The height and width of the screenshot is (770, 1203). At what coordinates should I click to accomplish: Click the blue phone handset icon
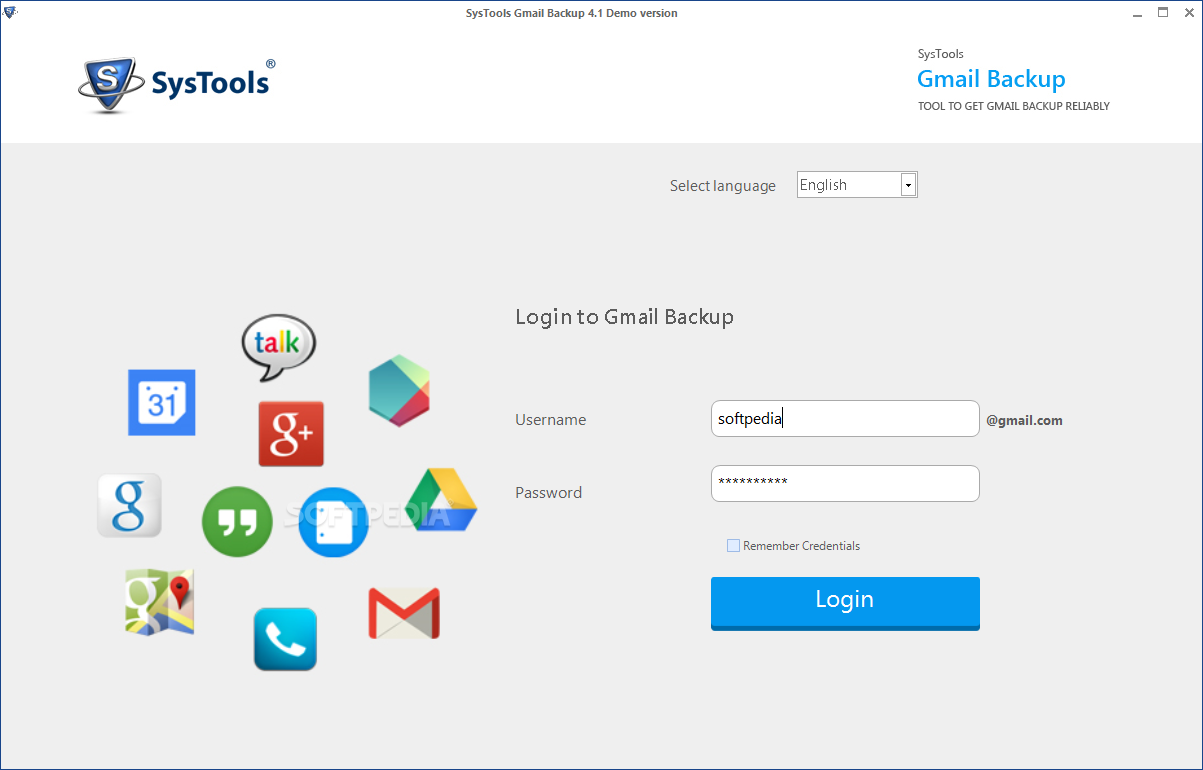(285, 639)
